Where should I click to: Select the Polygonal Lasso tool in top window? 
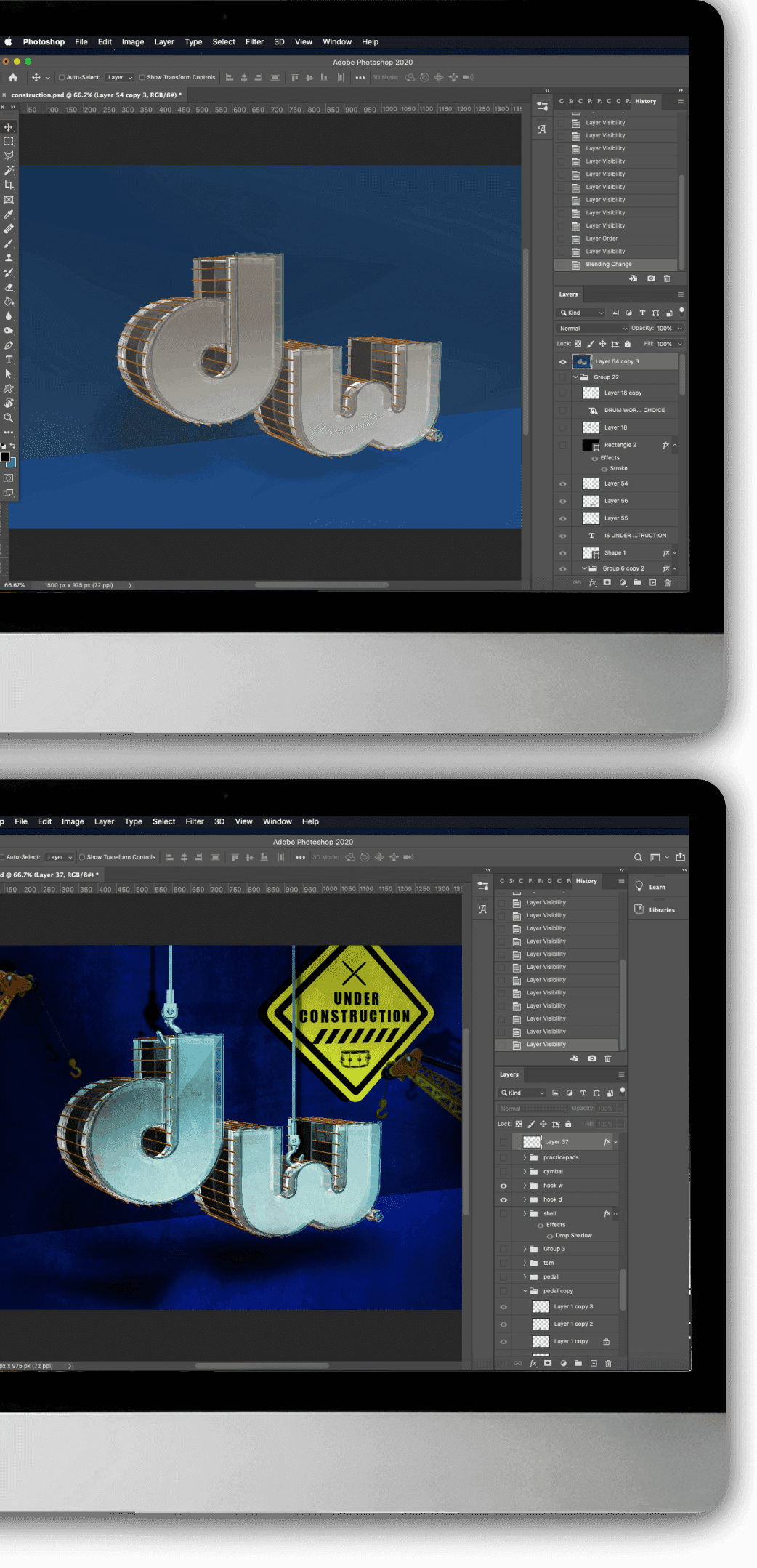[x=9, y=156]
